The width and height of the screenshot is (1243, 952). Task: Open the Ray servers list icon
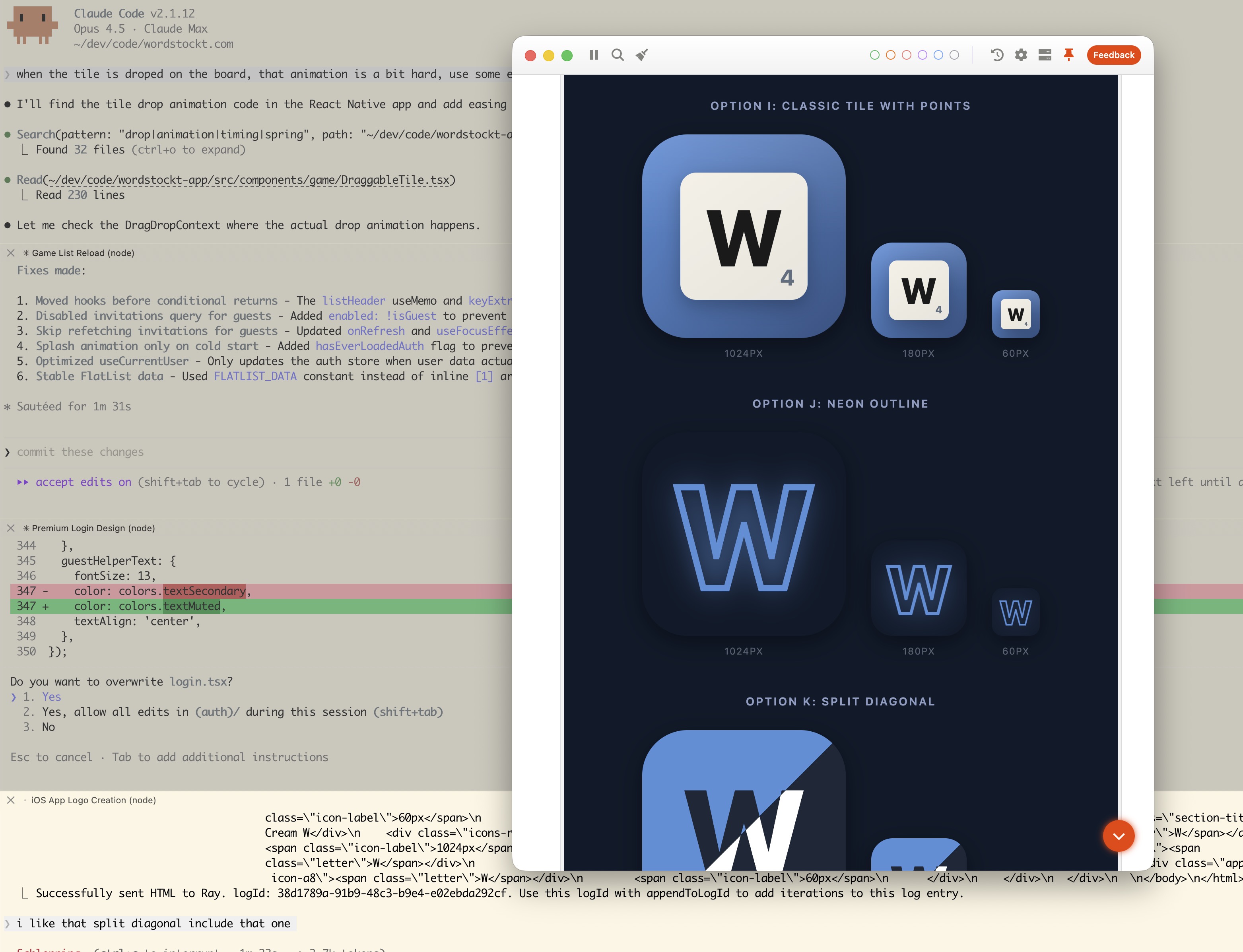[x=1045, y=55]
